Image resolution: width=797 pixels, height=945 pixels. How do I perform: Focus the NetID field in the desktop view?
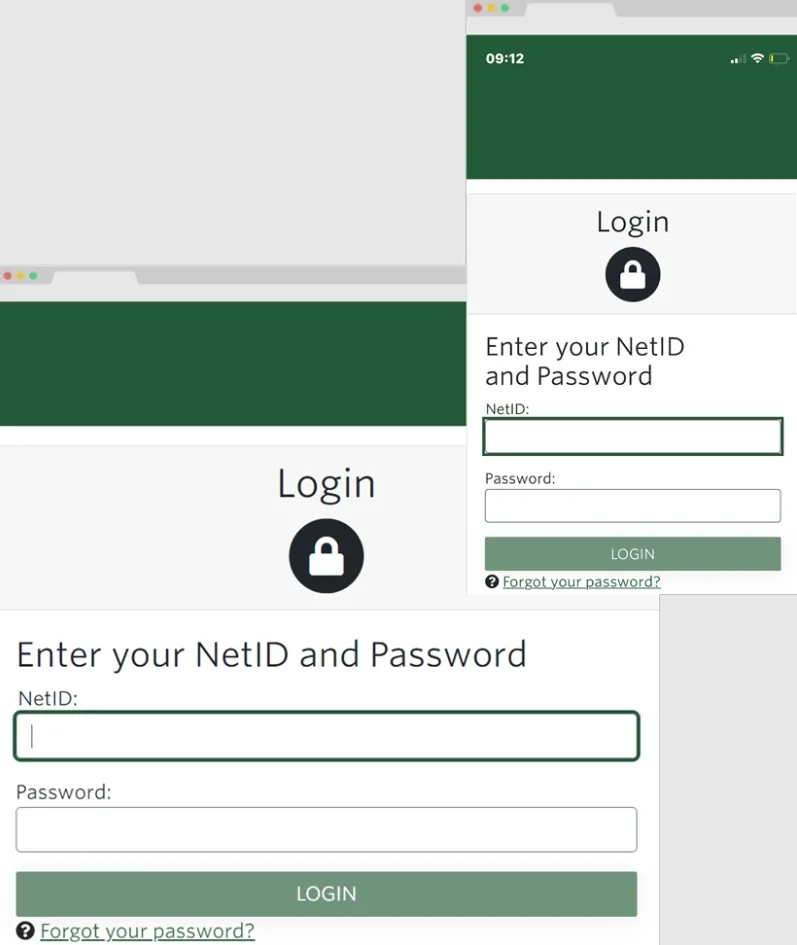[x=326, y=736]
